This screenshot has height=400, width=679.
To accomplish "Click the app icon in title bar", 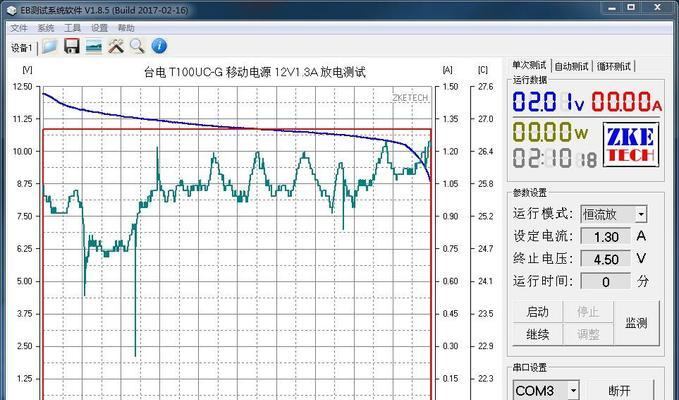I will [11, 10].
